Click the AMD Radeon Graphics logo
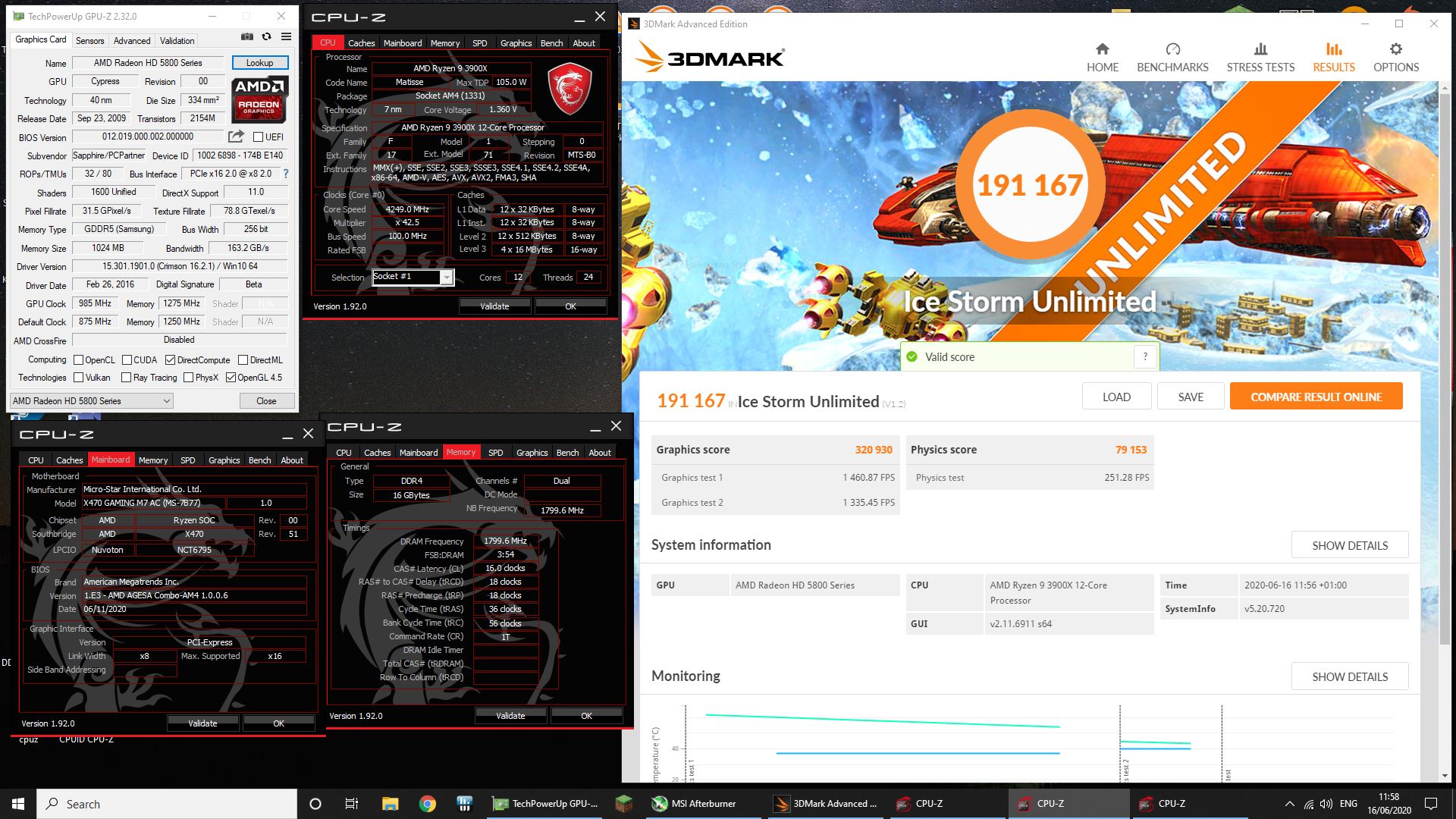The height and width of the screenshot is (819, 1456). coord(259,99)
